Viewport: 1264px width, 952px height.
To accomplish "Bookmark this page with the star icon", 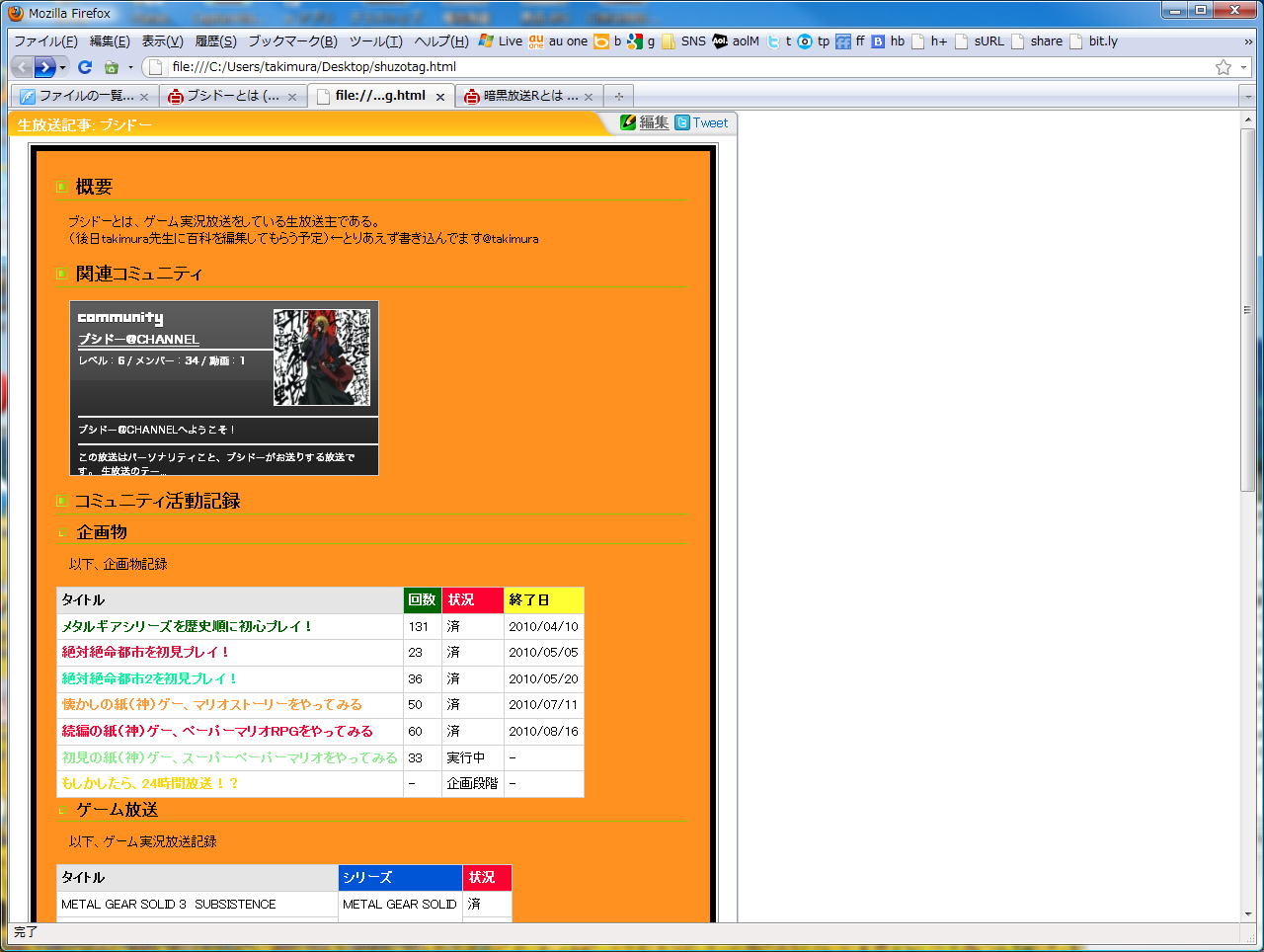I will [x=1224, y=67].
